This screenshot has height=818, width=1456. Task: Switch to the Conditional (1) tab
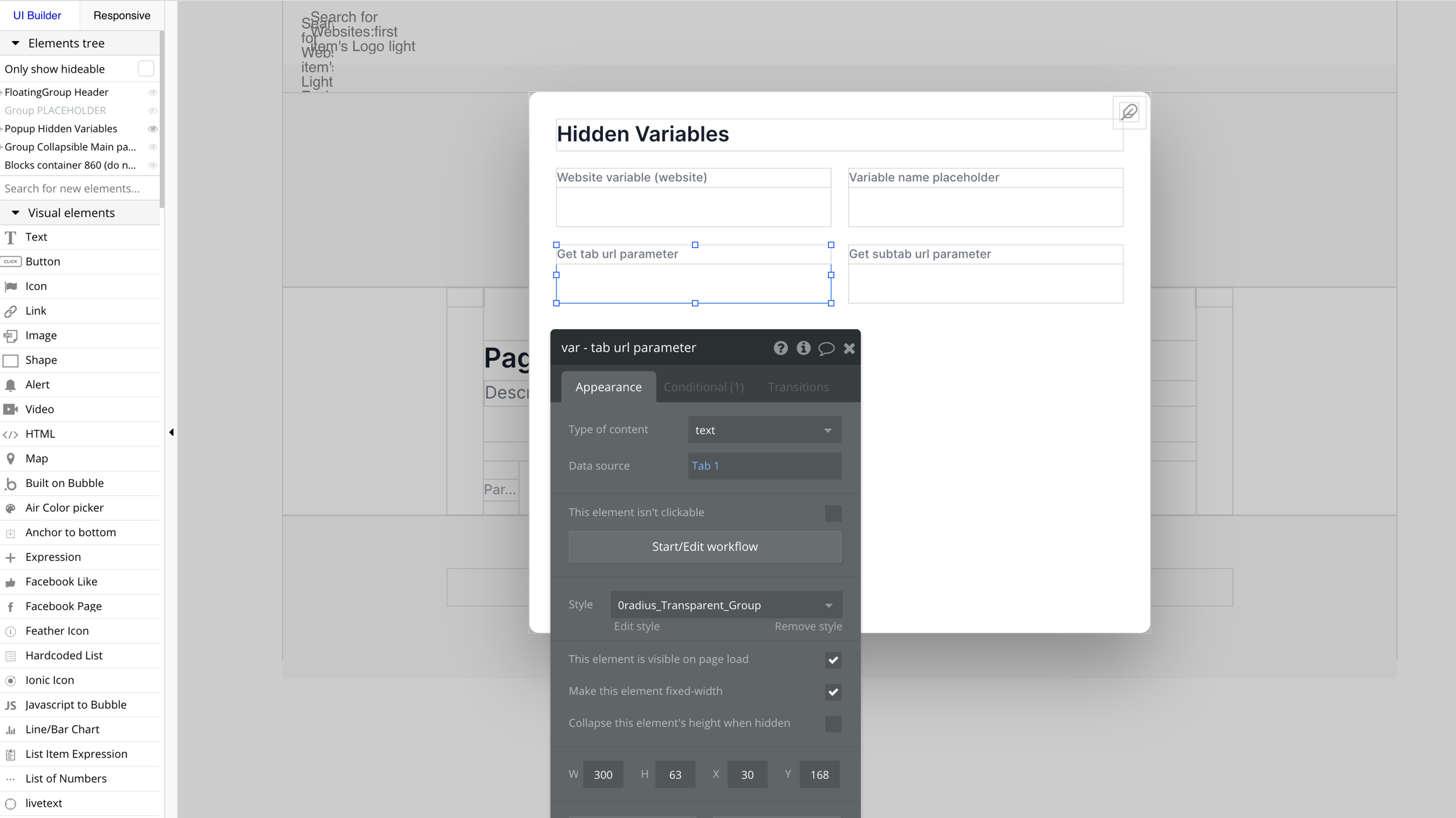coord(703,387)
